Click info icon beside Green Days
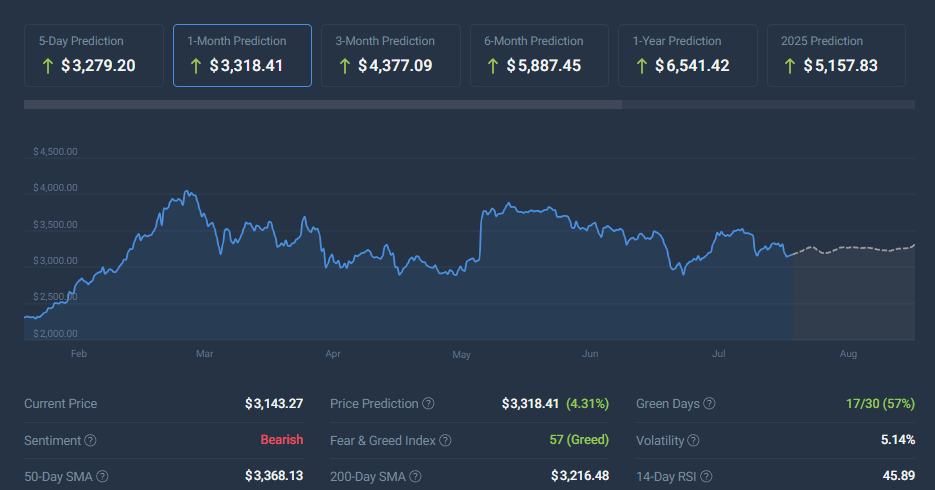 [x=709, y=404]
